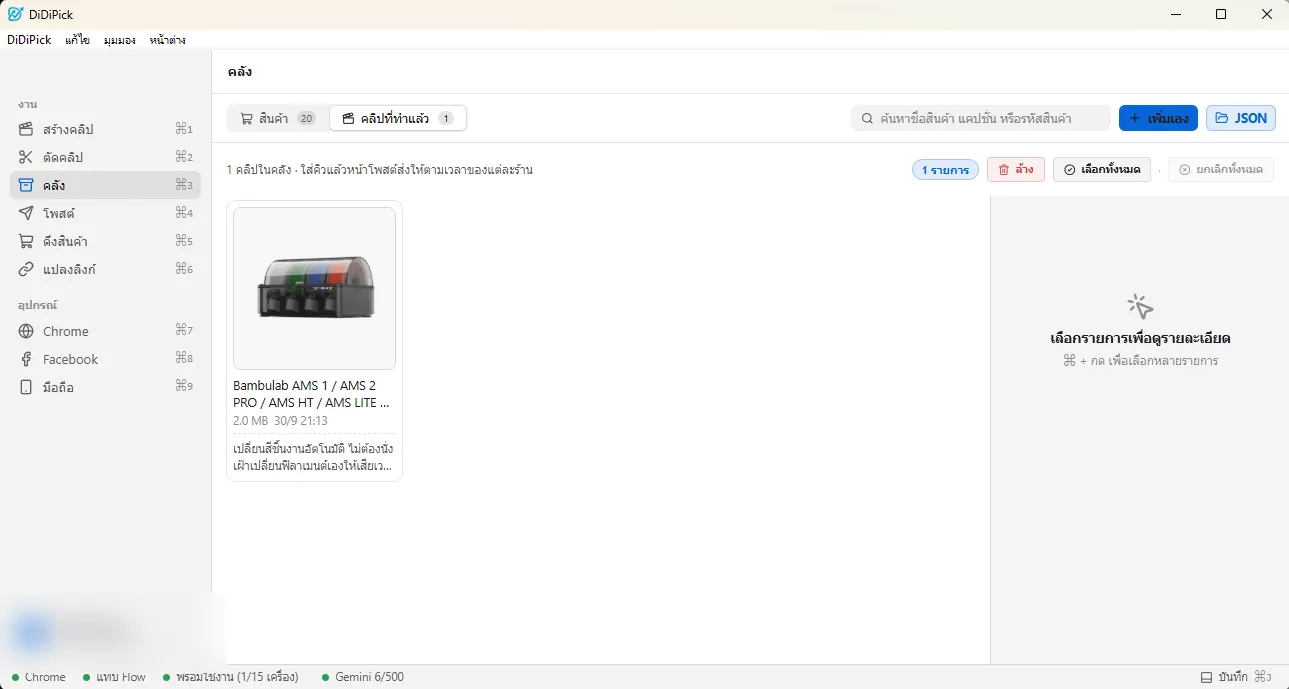The width and height of the screenshot is (1289, 689).
Task: Click the พร้อมใช้งาน (1/15 เครื่อง) status
Action: point(230,677)
